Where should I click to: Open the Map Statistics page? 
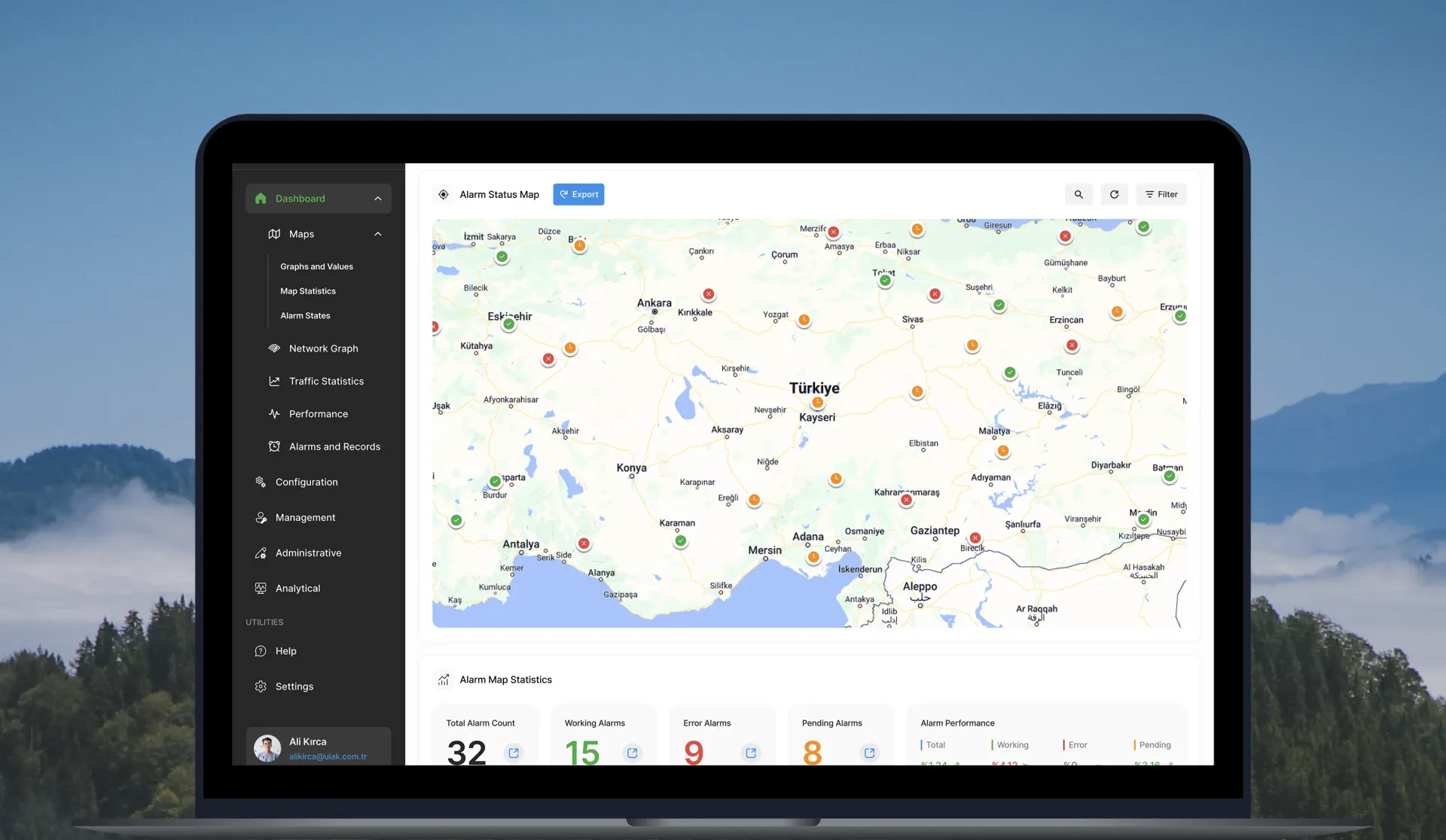click(308, 291)
